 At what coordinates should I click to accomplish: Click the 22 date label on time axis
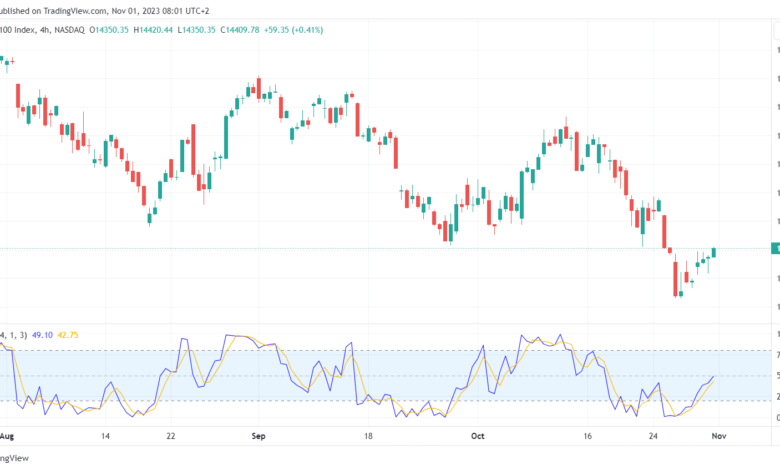pyautogui.click(x=171, y=436)
